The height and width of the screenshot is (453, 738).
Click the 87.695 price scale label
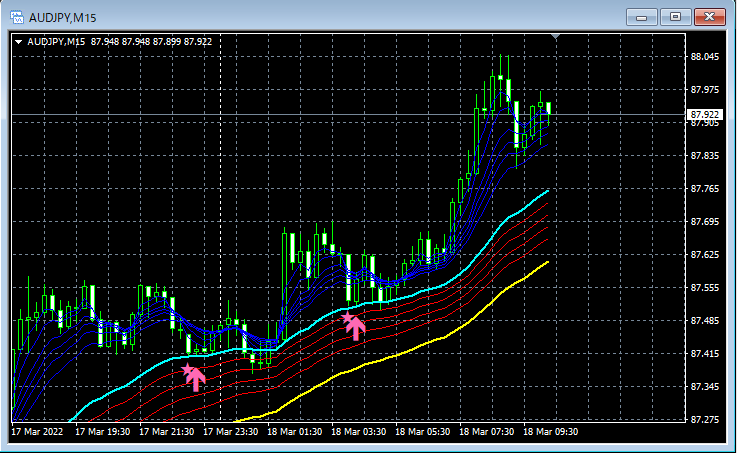(705, 221)
